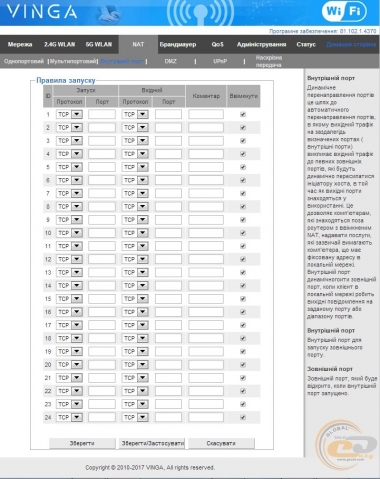
Task: Toggle the enable checkbox in row 20
Action: click(243, 365)
